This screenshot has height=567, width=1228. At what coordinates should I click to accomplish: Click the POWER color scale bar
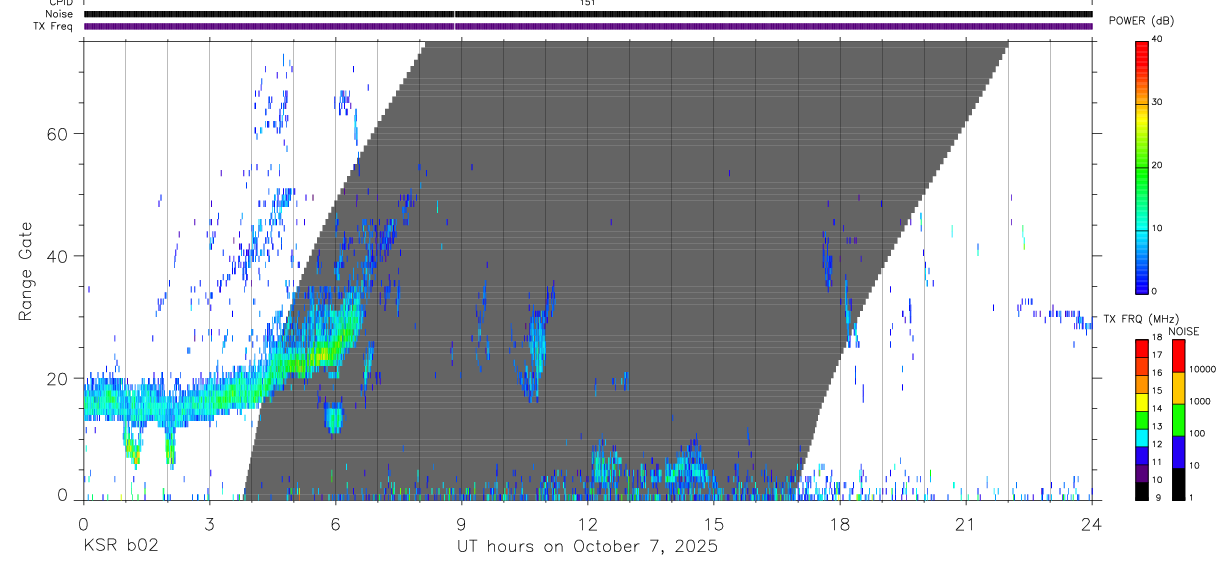click(x=1142, y=166)
